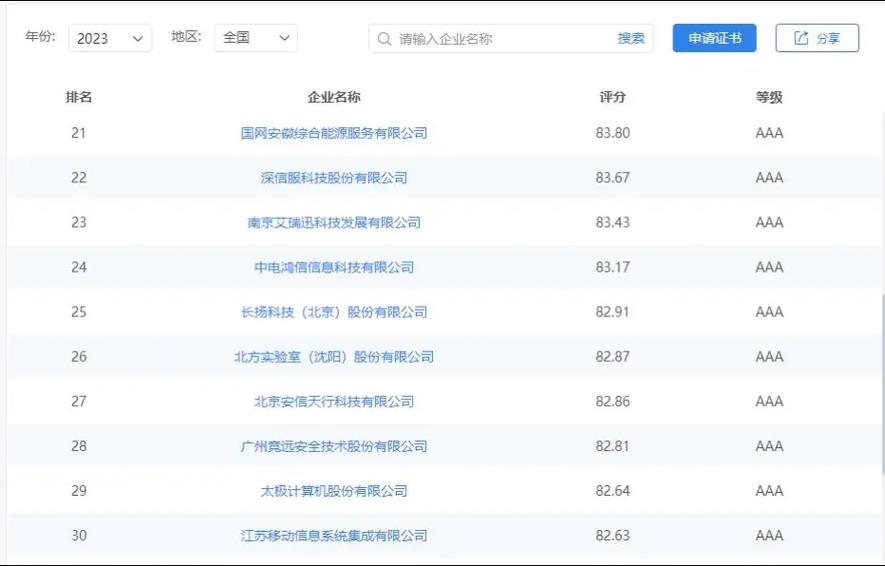This screenshot has height=566, width=885.
Task: Click rank number 29
Action: 78,490
